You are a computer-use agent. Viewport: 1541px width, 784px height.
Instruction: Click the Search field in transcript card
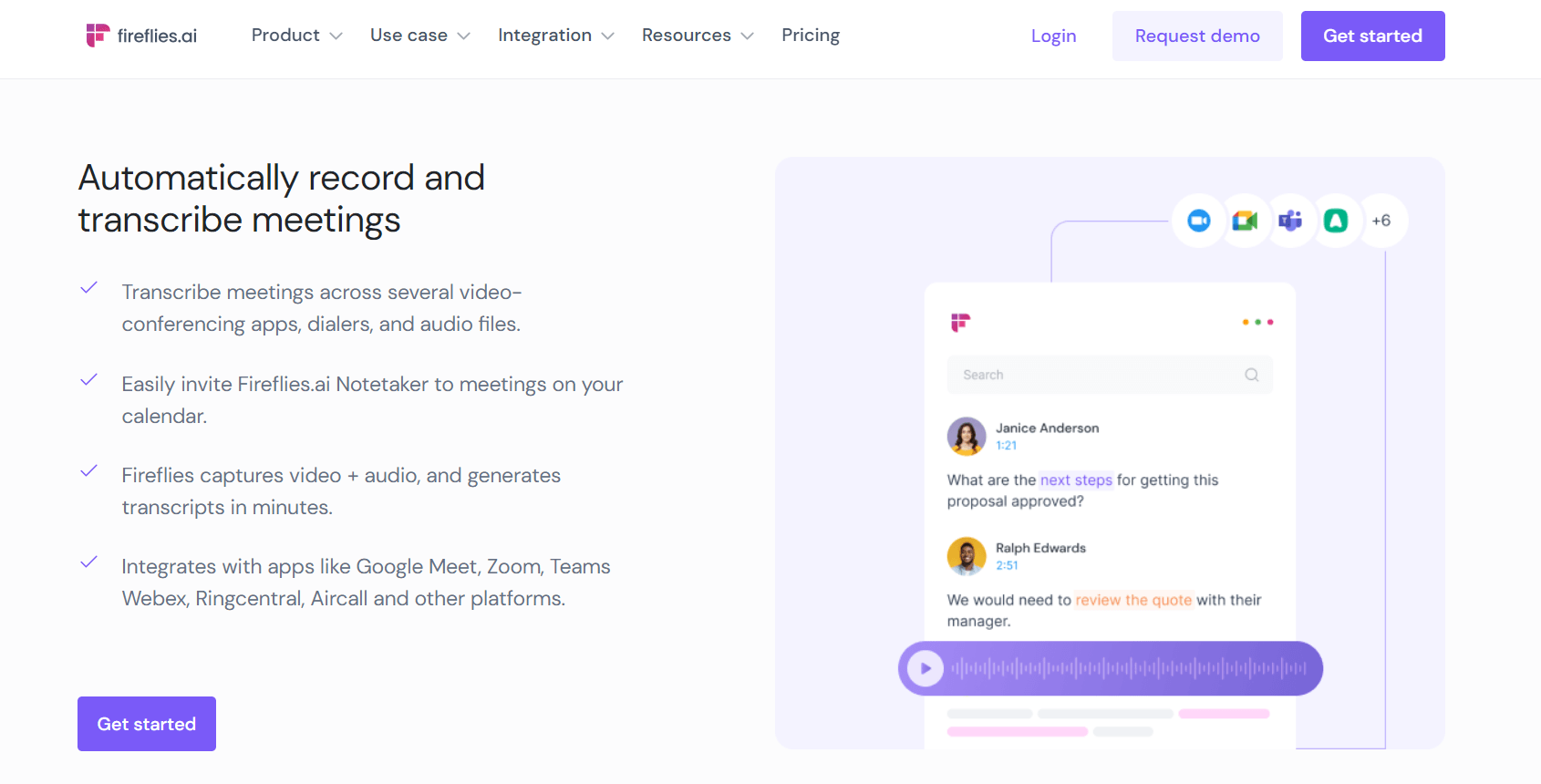(x=1094, y=375)
